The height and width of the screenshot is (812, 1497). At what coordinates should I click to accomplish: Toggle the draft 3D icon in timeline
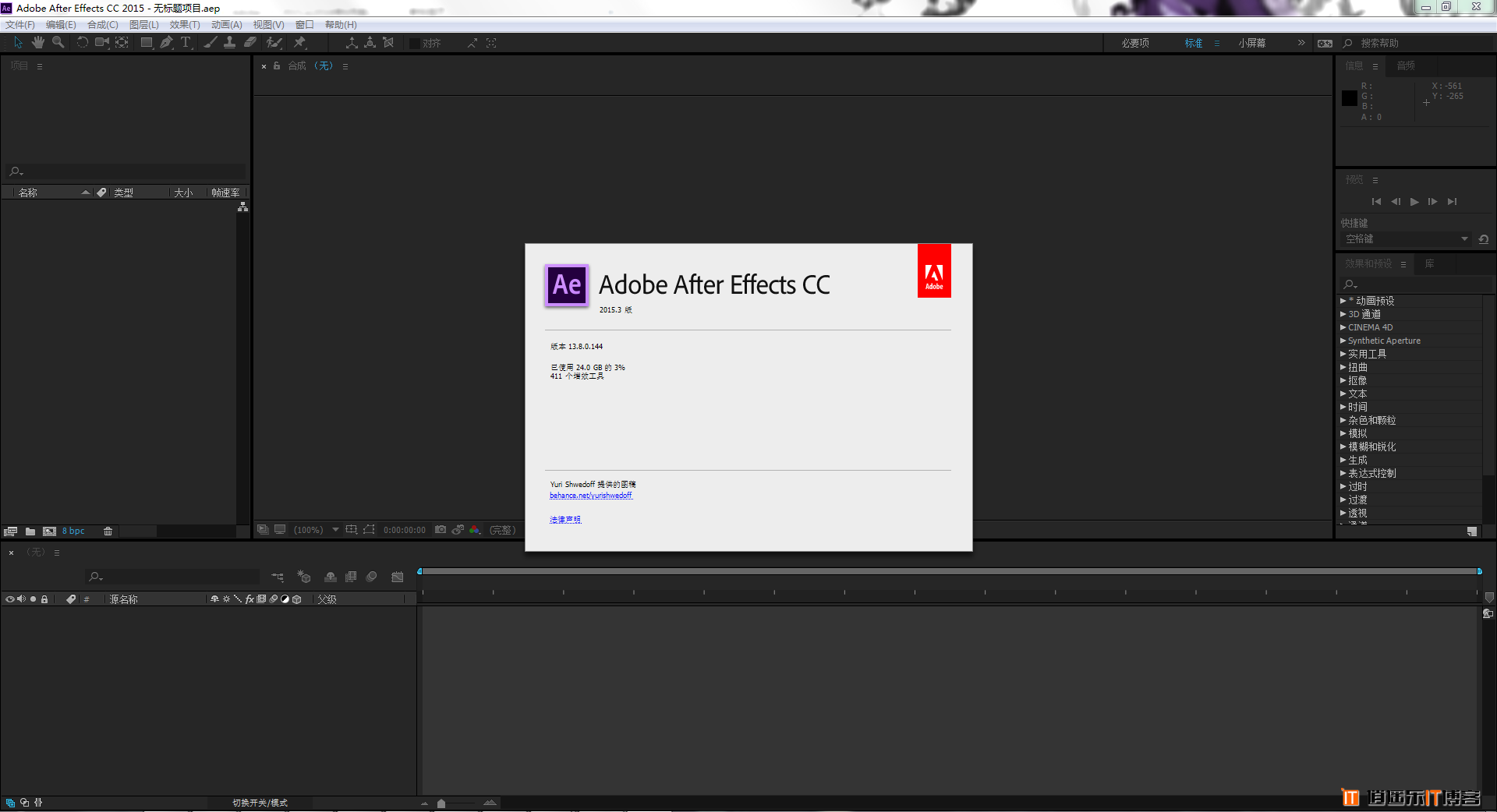(304, 577)
